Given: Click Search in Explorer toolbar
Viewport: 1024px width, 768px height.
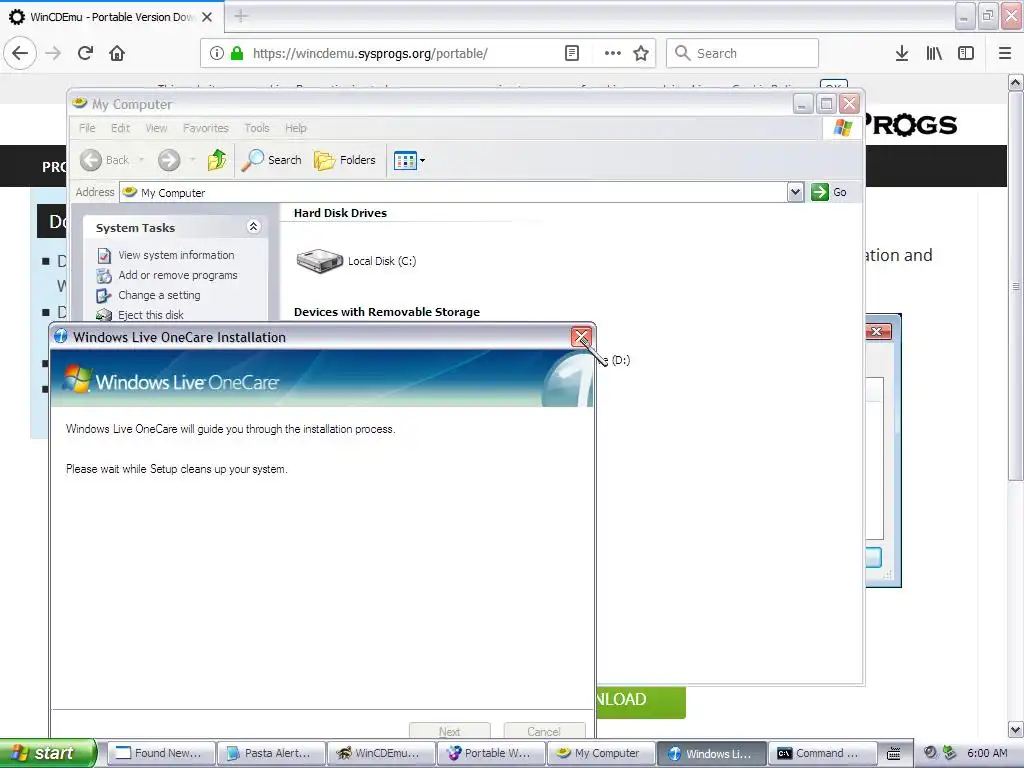Looking at the screenshot, I should (x=271, y=160).
